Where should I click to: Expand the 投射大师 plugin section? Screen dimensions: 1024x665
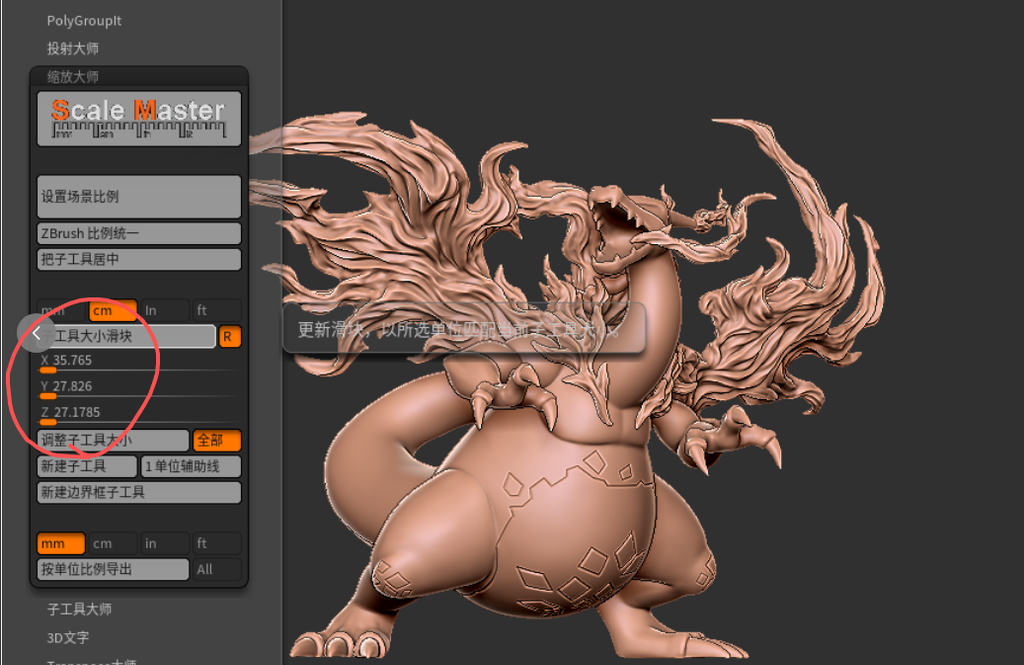pyautogui.click(x=73, y=48)
